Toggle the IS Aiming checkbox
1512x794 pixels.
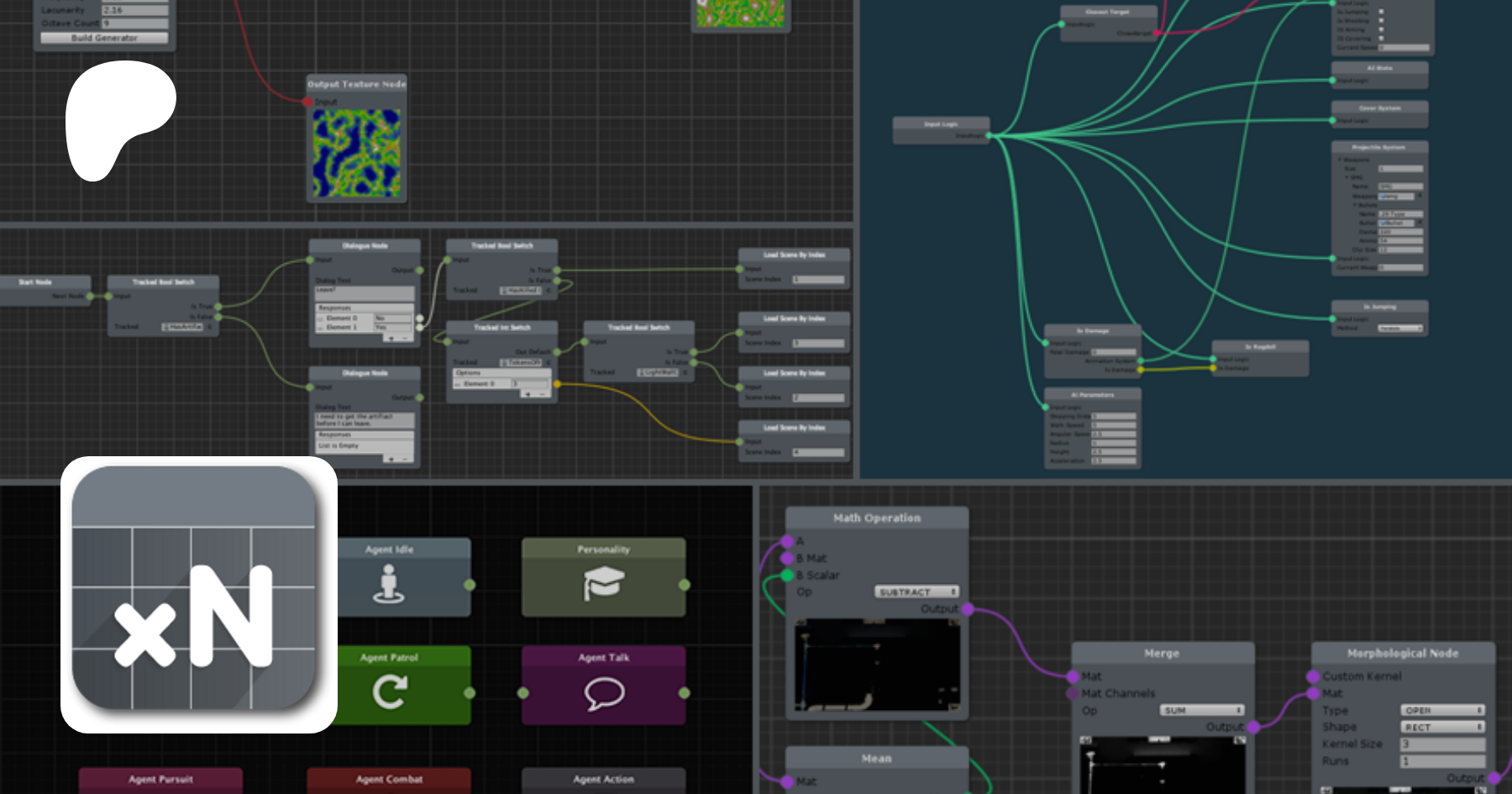click(1381, 29)
